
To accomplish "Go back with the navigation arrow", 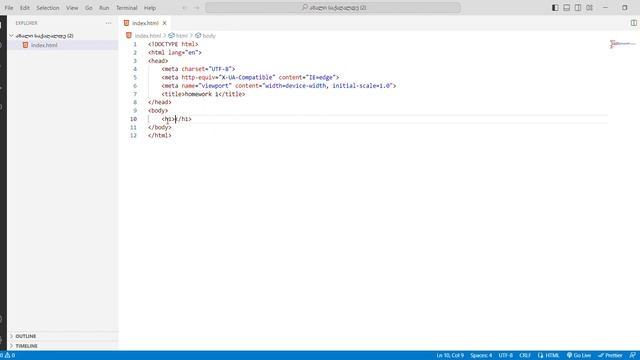I will (x=184, y=8).
